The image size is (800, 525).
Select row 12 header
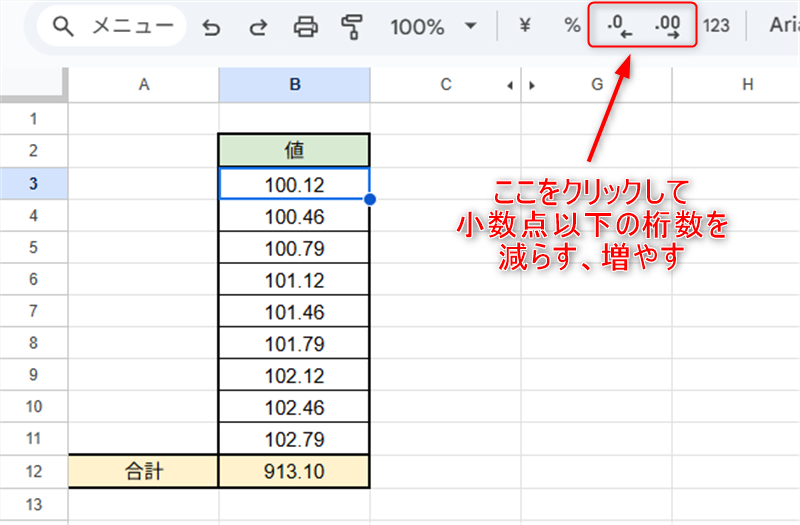[33, 471]
